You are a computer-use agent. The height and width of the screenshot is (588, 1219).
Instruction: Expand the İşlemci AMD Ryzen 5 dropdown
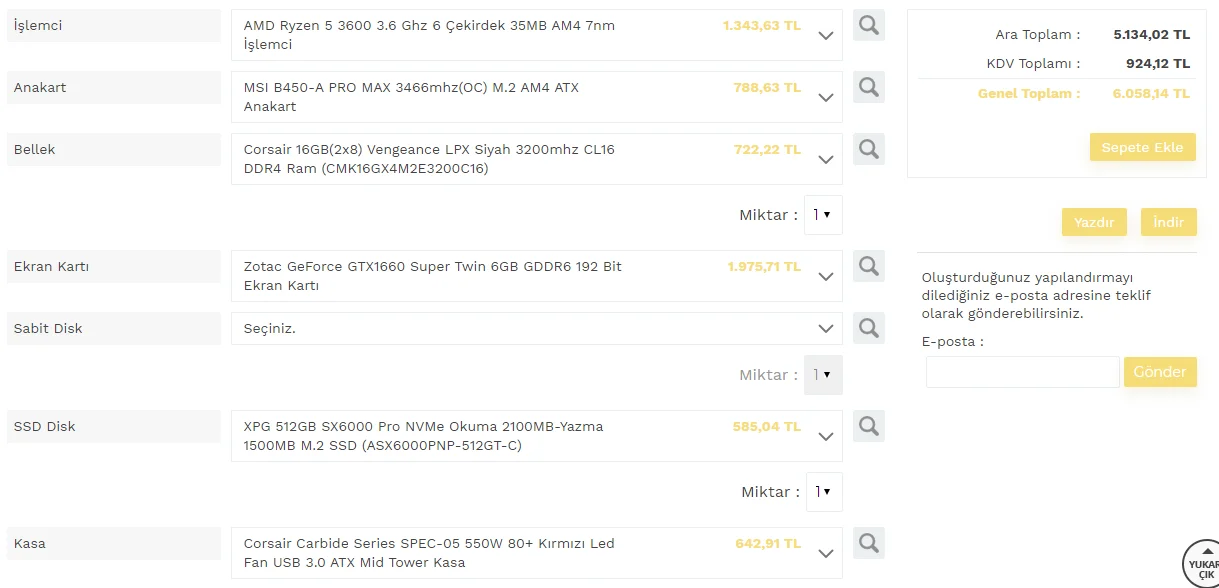826,36
